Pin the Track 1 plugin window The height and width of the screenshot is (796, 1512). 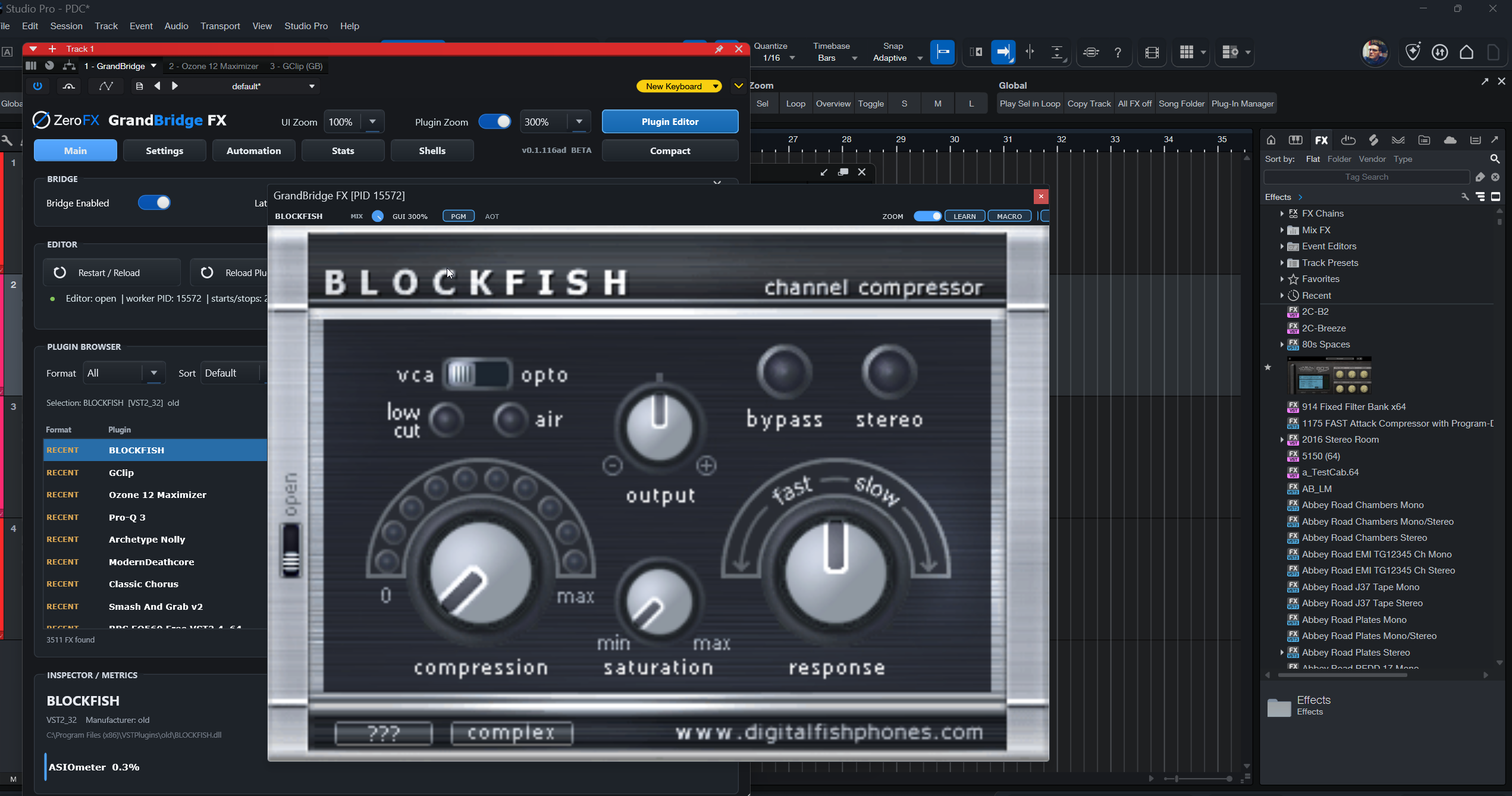(719, 49)
